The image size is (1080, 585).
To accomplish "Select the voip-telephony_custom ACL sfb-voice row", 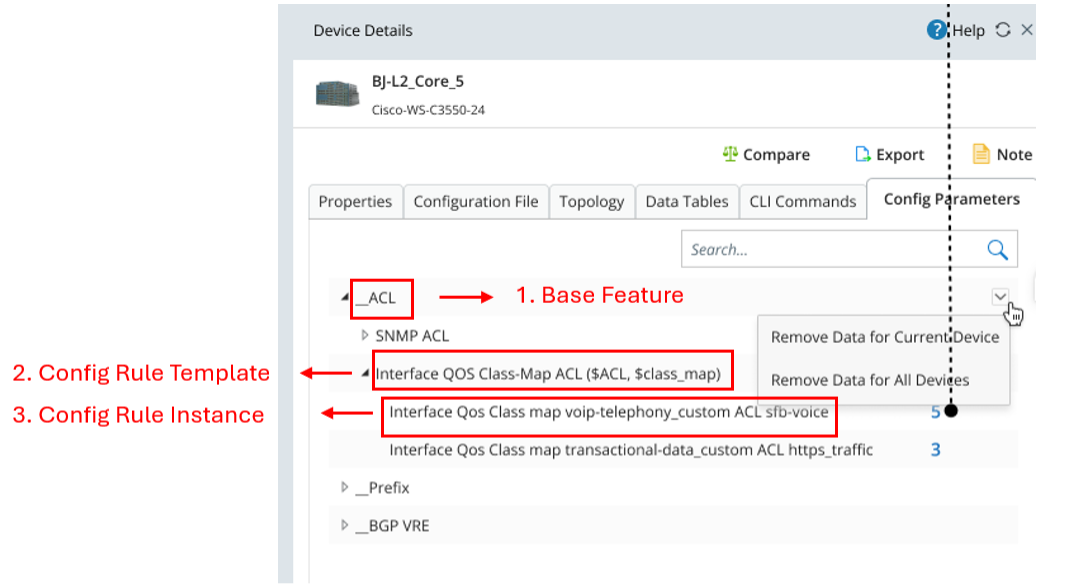I will coord(609,412).
